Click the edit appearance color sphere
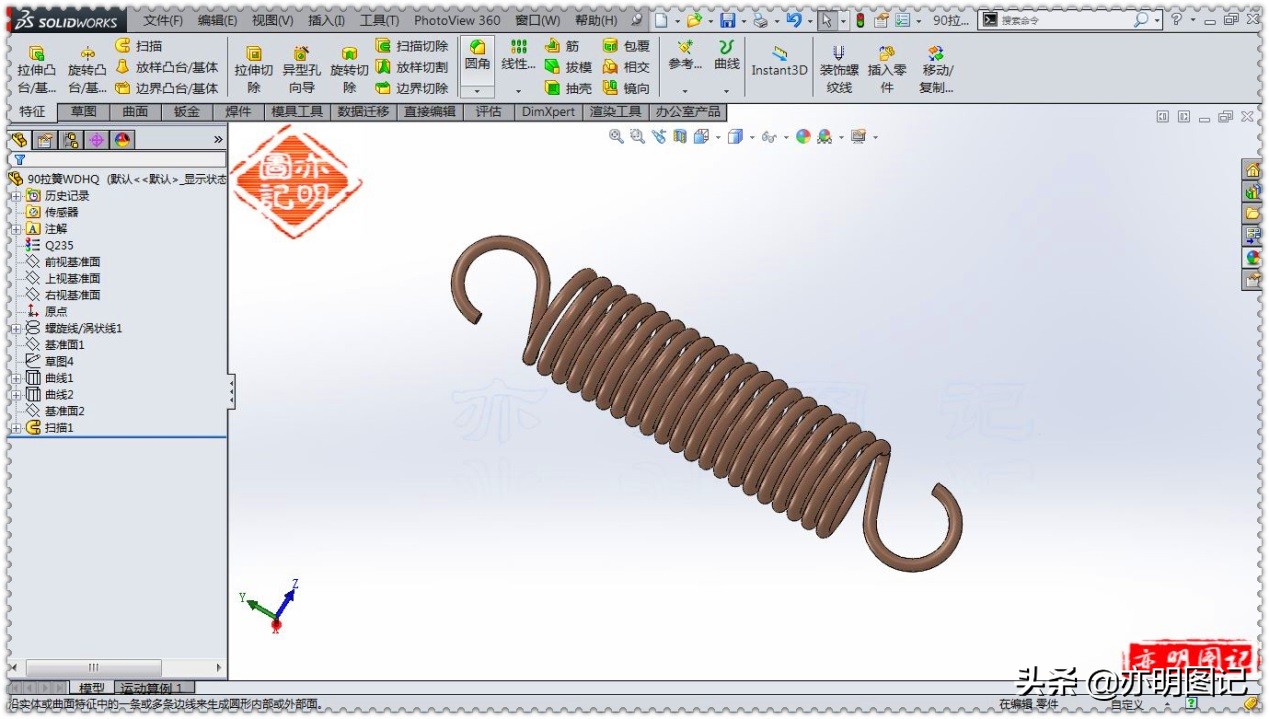 (804, 137)
